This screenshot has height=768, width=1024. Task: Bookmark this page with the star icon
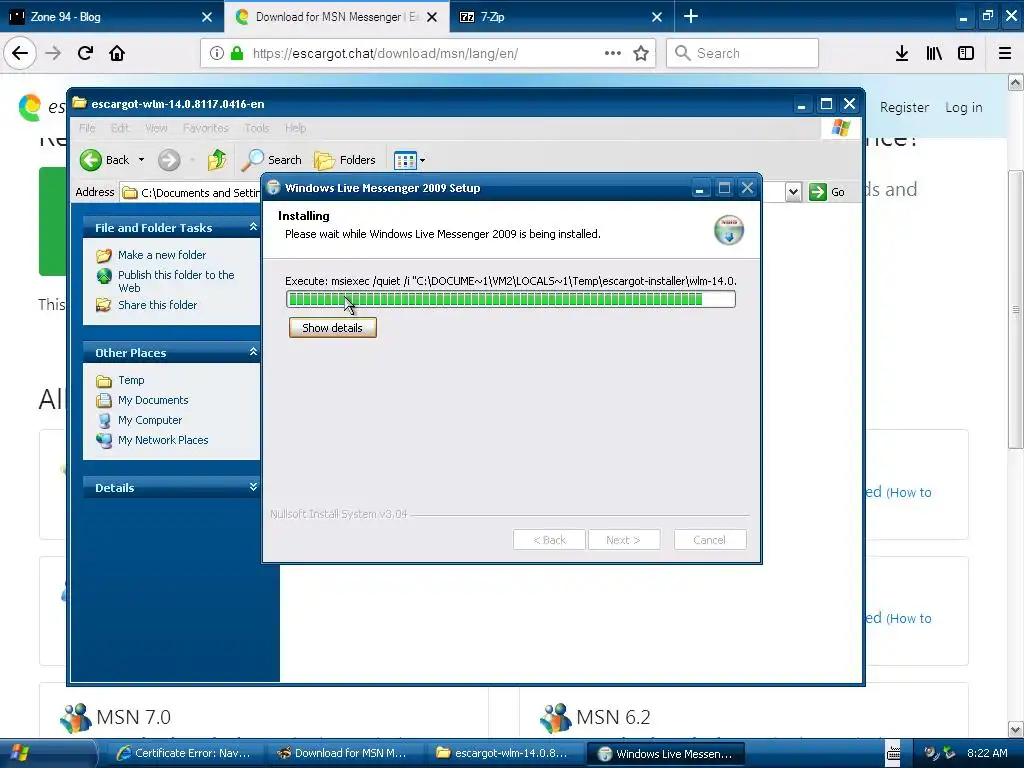click(x=641, y=53)
